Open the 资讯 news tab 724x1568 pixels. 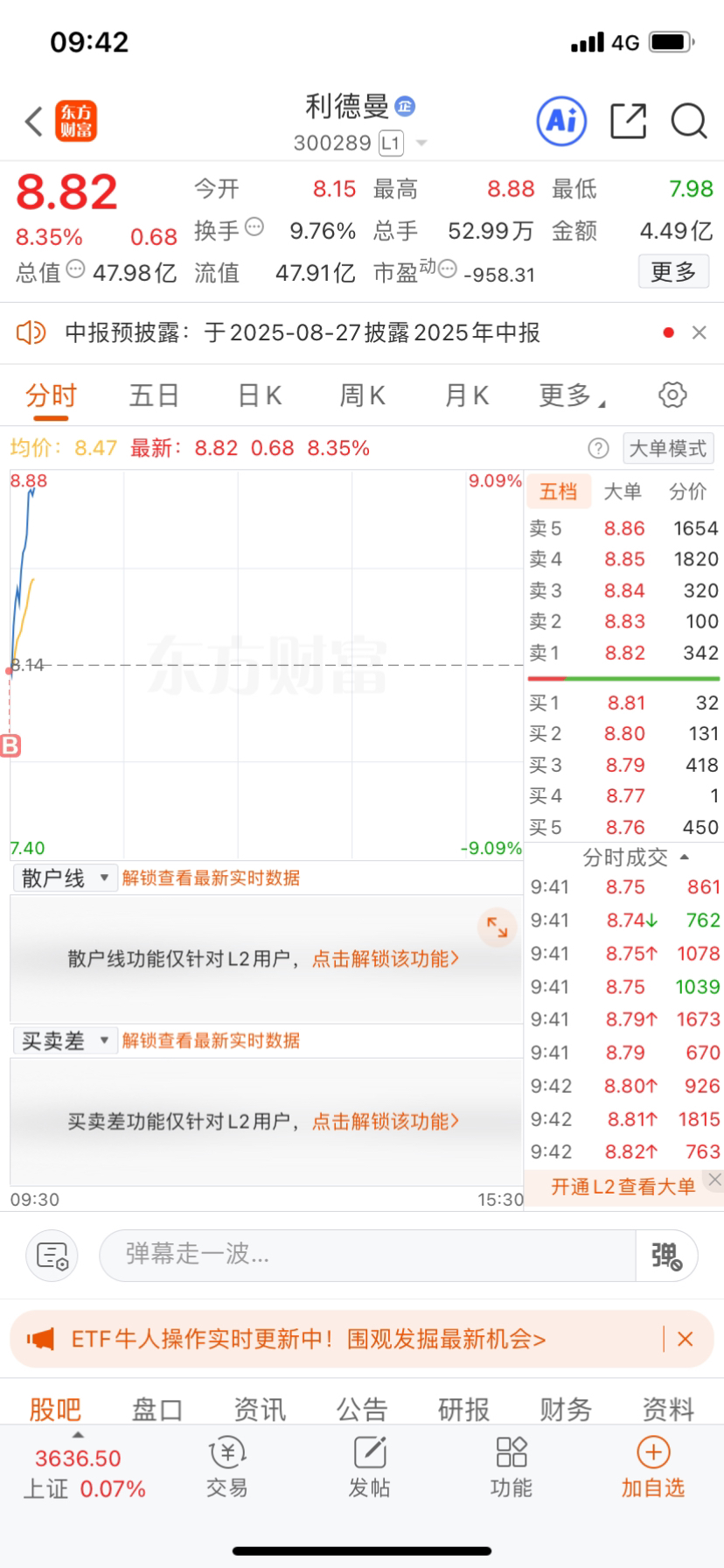pyautogui.click(x=260, y=1409)
